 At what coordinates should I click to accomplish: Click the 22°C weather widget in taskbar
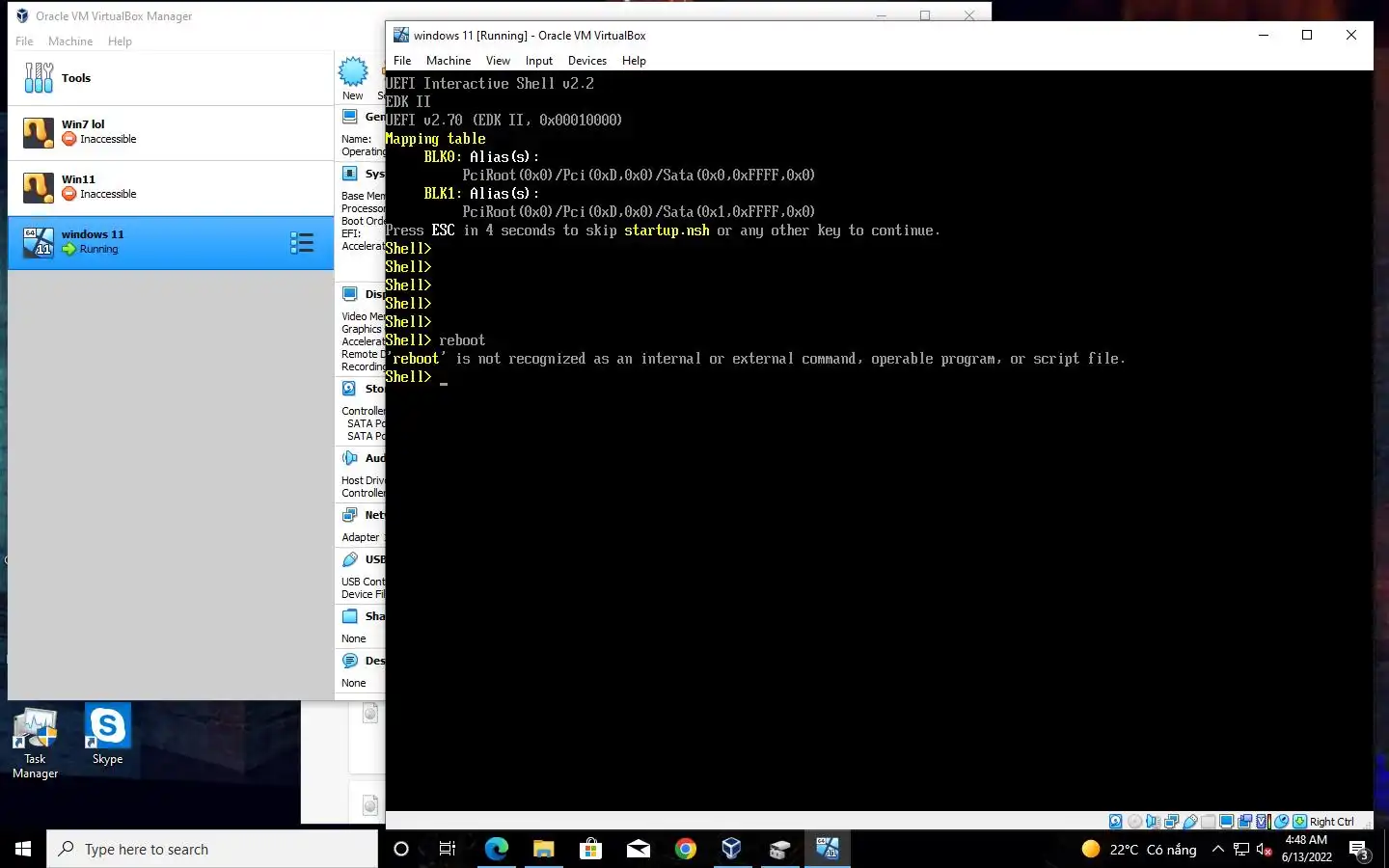pos(1138,849)
